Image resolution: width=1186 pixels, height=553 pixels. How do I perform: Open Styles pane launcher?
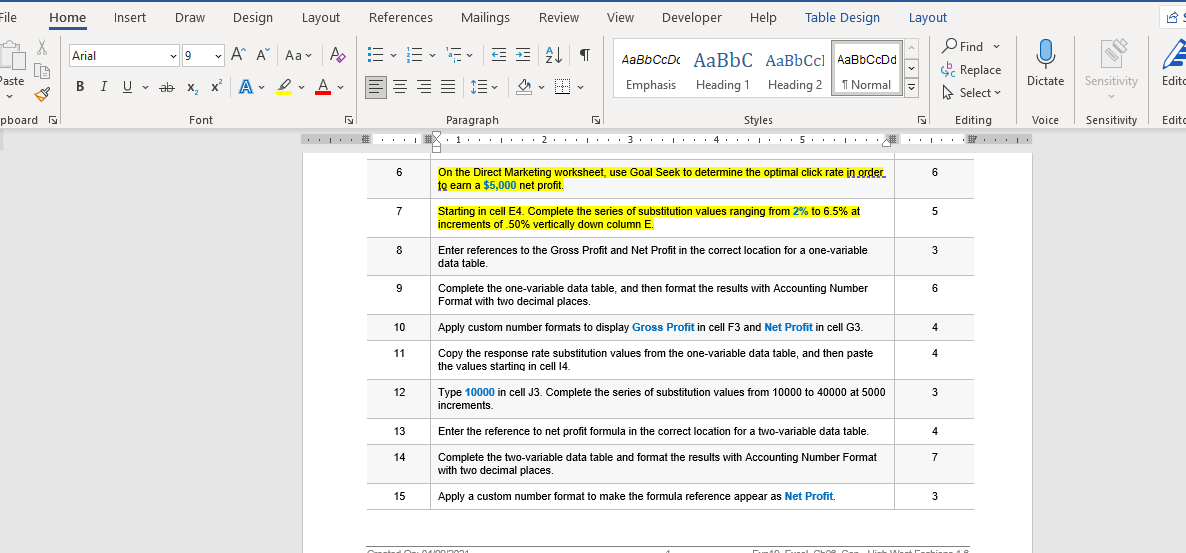coord(922,120)
